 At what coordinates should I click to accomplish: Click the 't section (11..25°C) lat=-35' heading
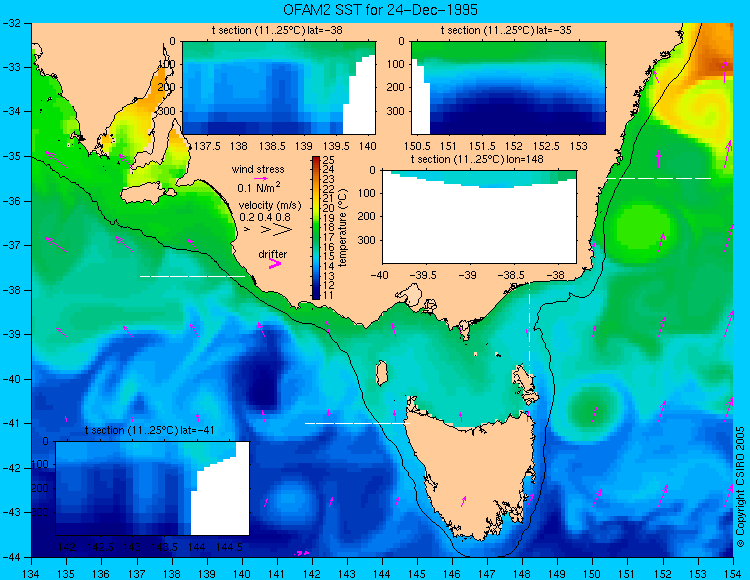pyautogui.click(x=506, y=30)
